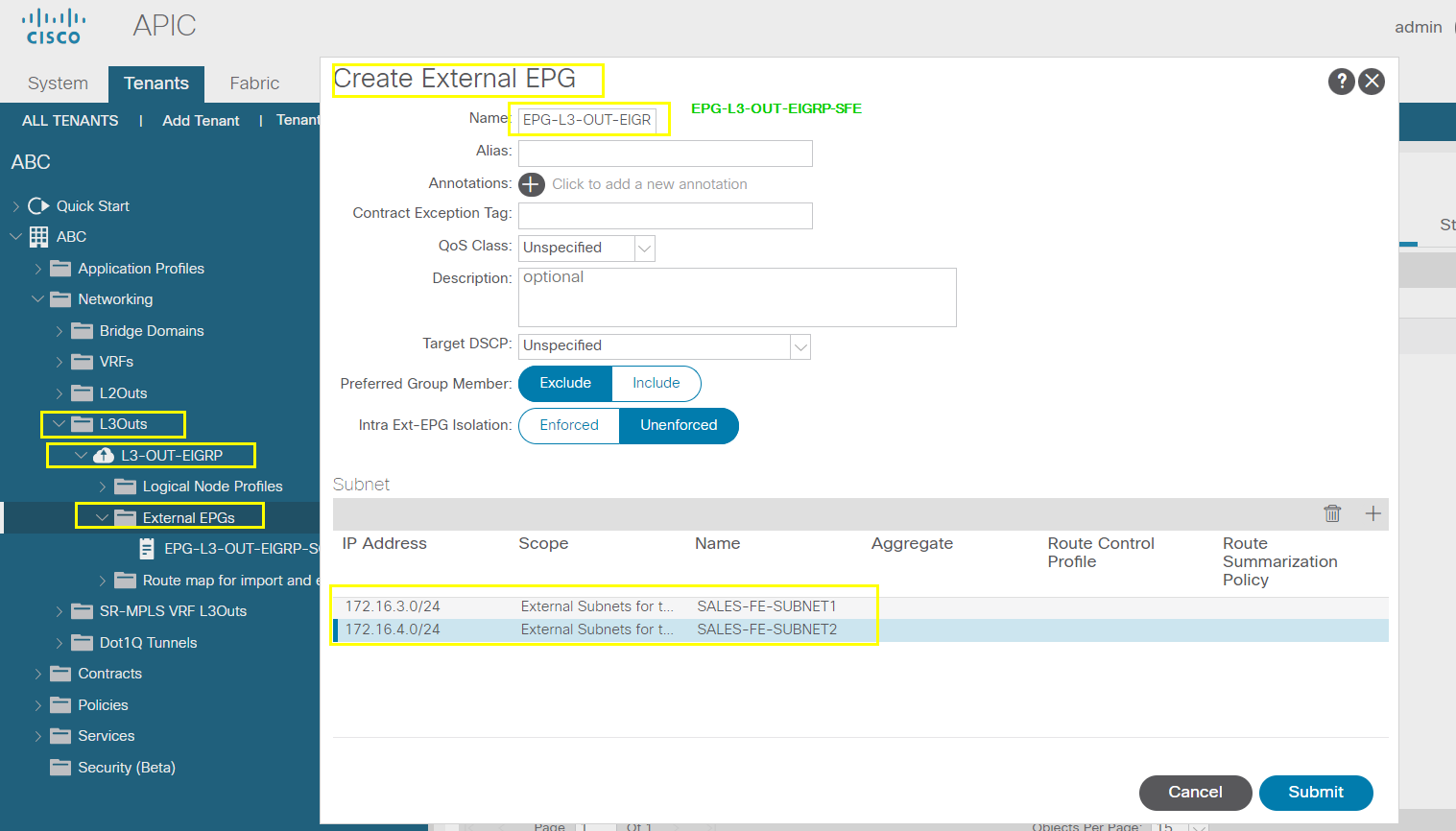This screenshot has height=831, width=1456.
Task: Expand the Contracts tree node
Action: pos(37,673)
